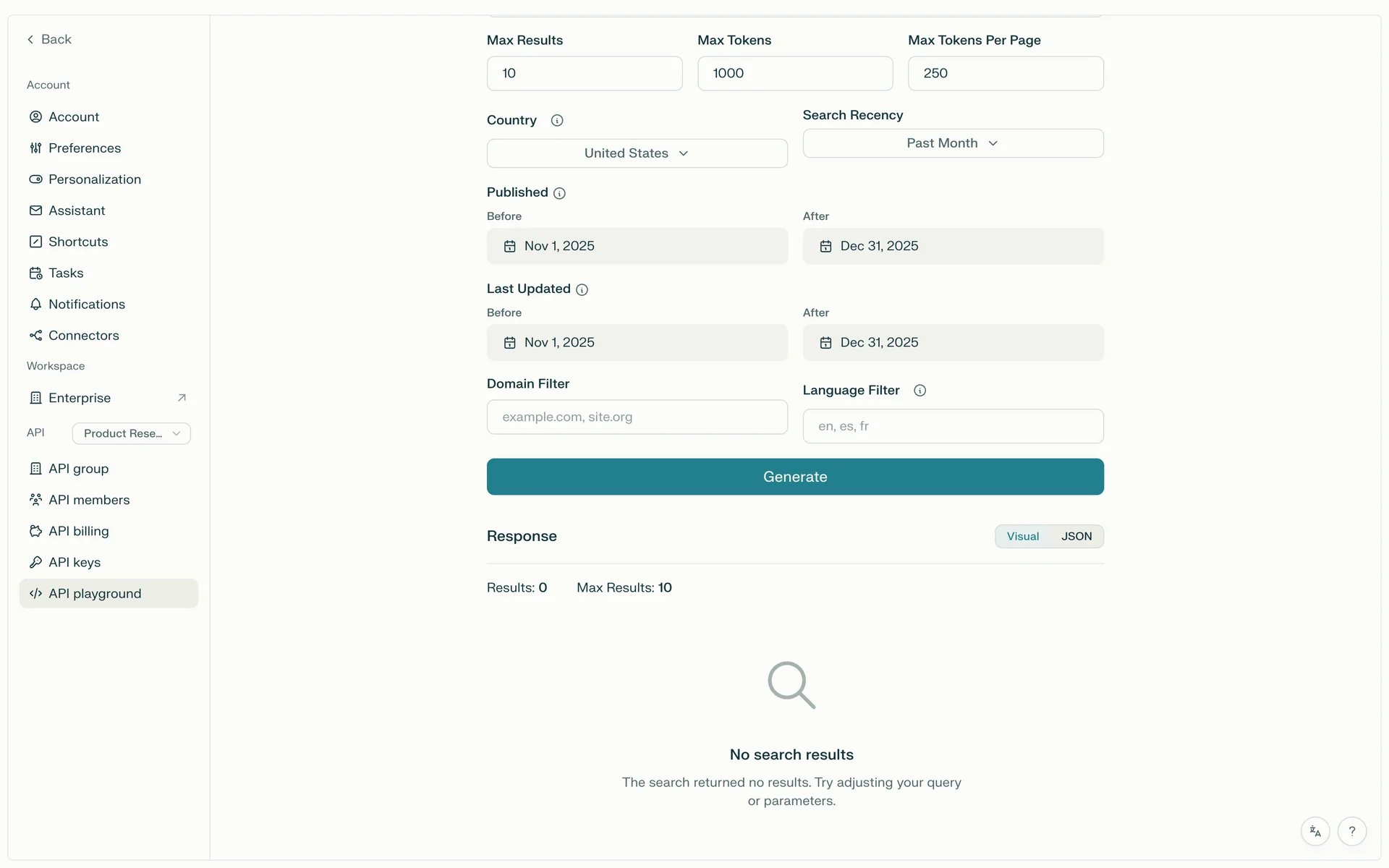The width and height of the screenshot is (1389, 868).
Task: Open the Country United States dropdown
Action: pyautogui.click(x=637, y=153)
